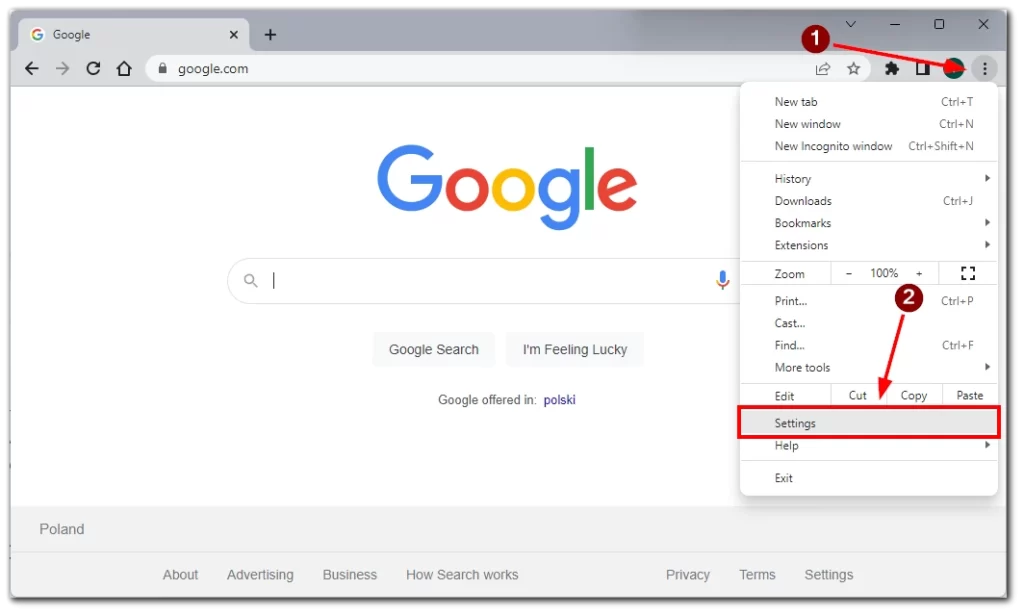Click the Google Search button
Image resolution: width=1024 pixels, height=615 pixels.
click(x=434, y=349)
